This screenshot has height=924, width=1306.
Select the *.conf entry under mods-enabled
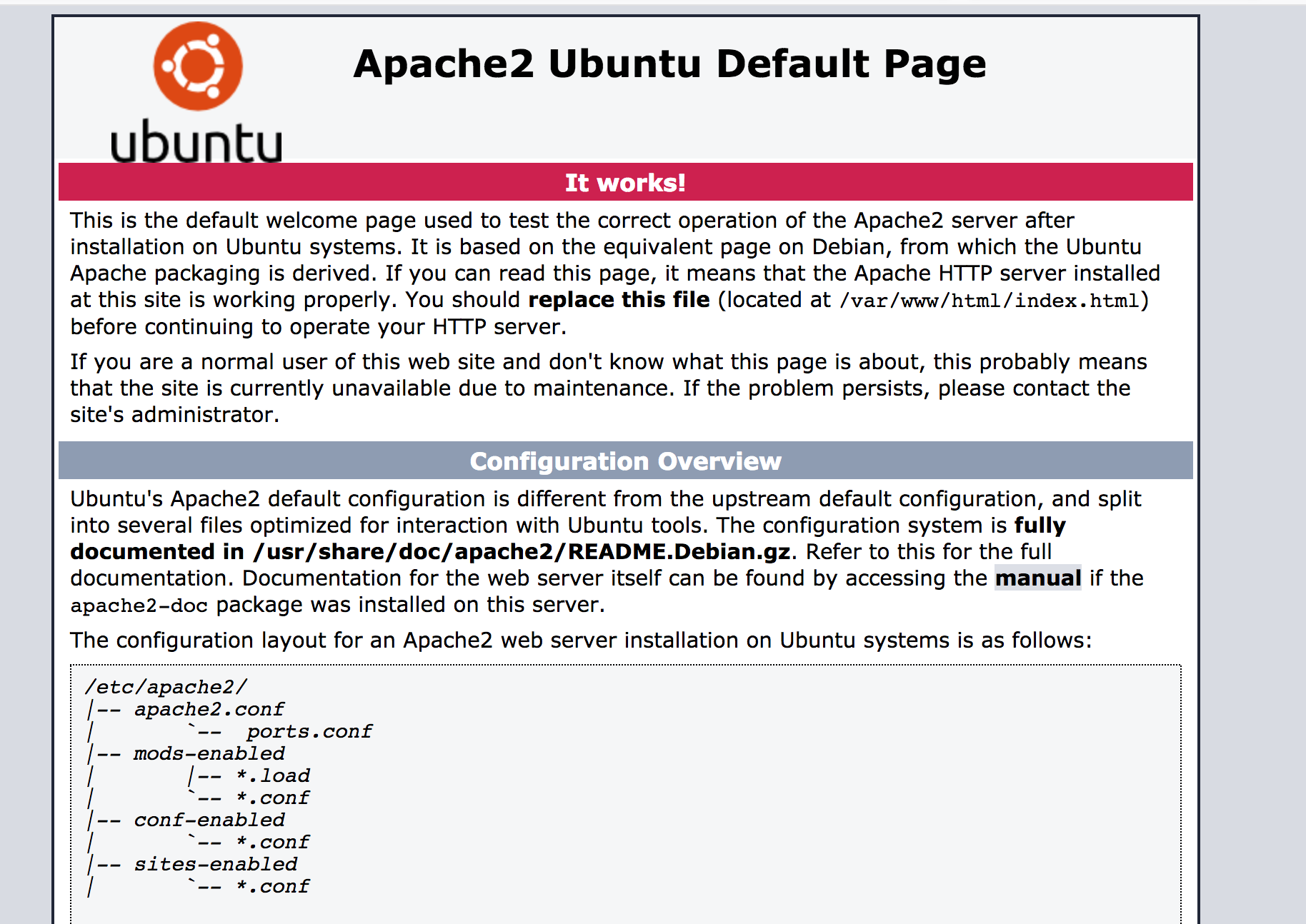tap(273, 798)
